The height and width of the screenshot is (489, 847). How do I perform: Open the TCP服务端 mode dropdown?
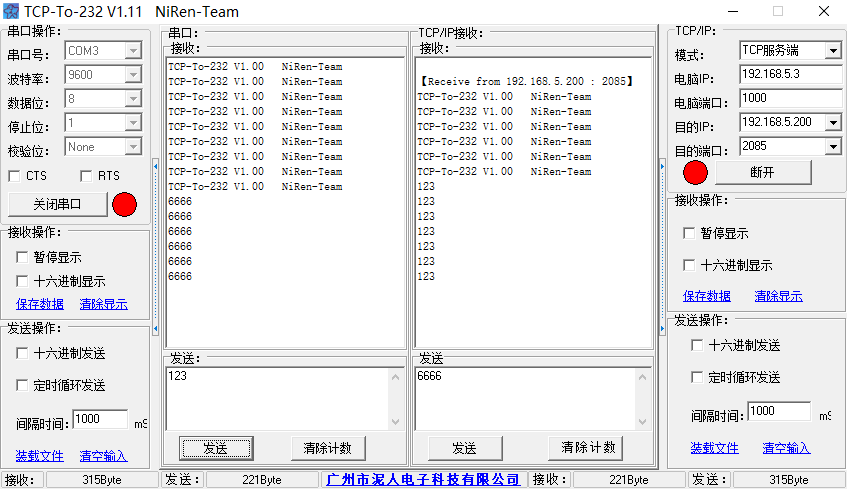833,51
